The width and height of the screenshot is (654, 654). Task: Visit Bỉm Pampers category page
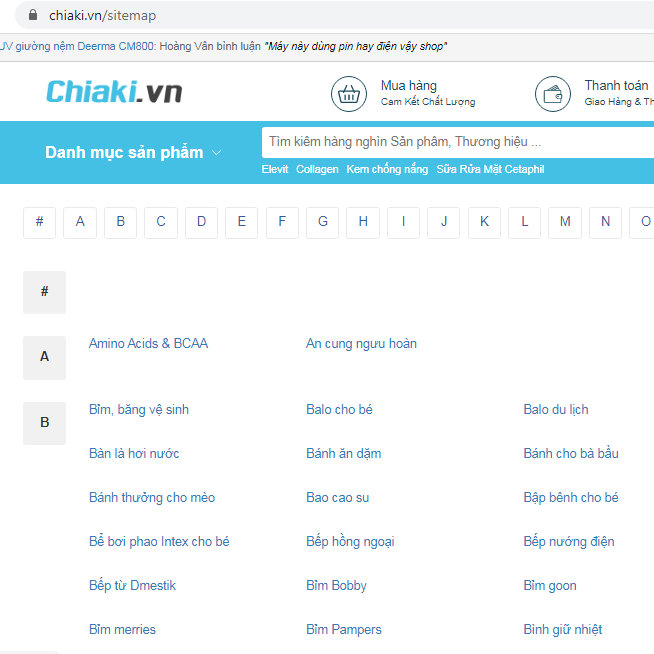(x=344, y=629)
